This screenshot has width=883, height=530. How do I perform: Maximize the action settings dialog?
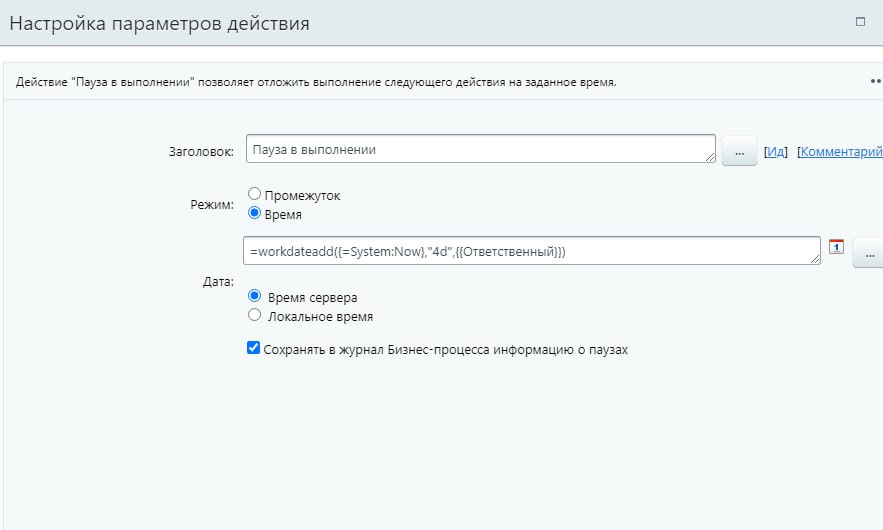coord(860,21)
